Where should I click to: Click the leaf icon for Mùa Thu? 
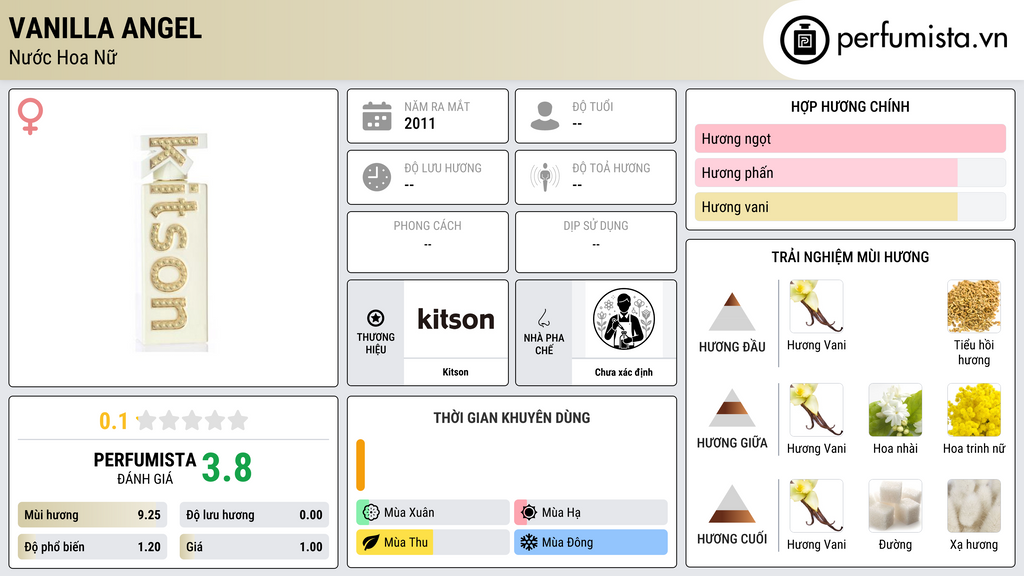(x=371, y=542)
